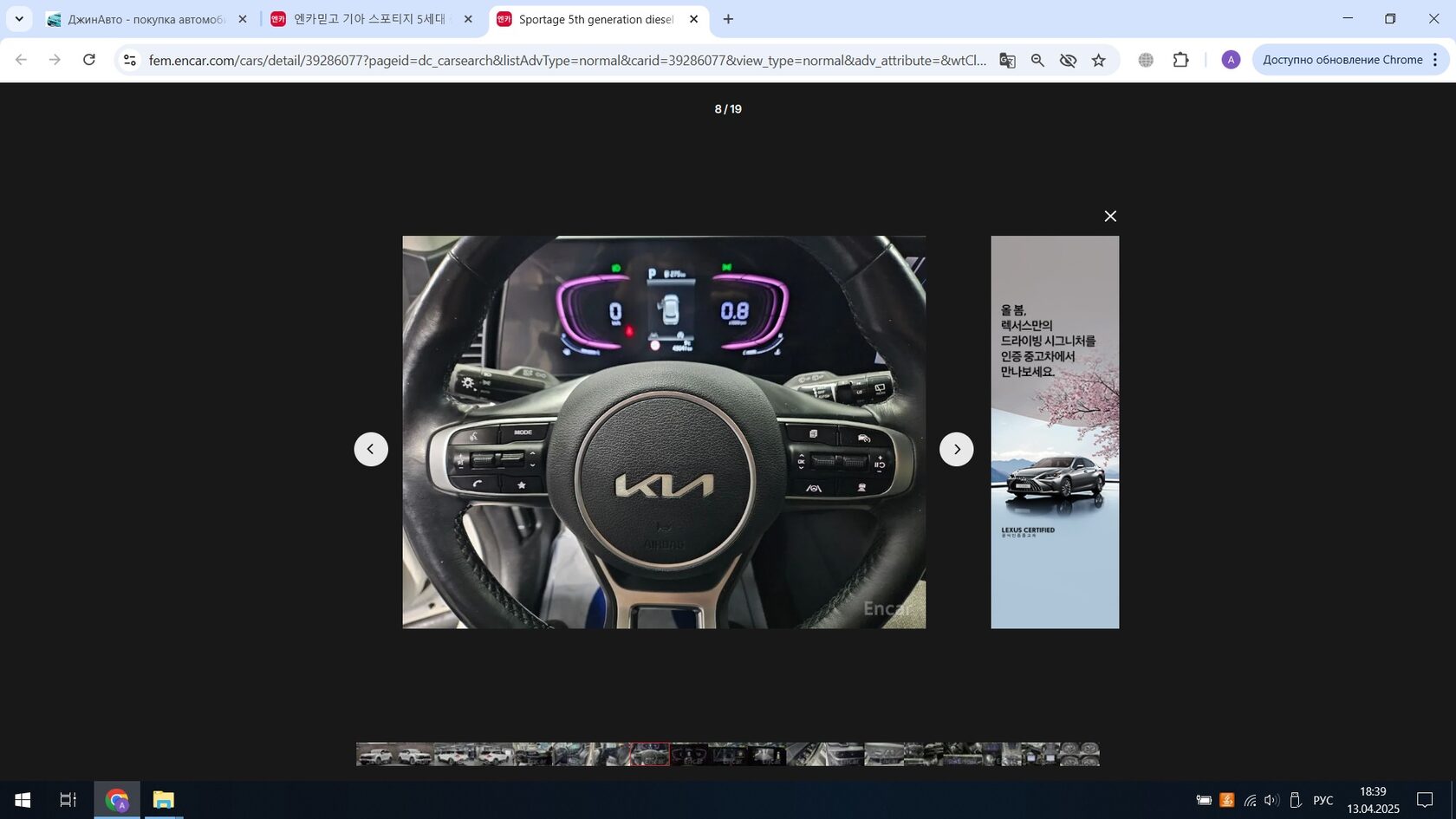Open the purple profile avatar menu
Viewport: 1456px width, 819px height.
[1231, 60]
